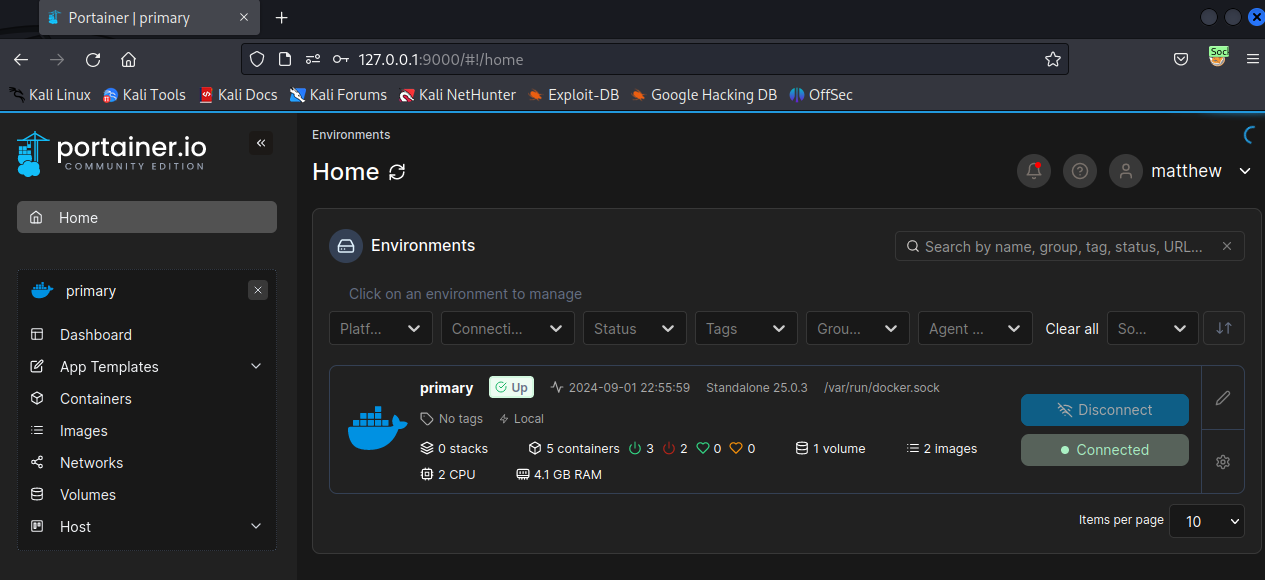Image resolution: width=1265 pixels, height=580 pixels.
Task: Reload the browser page
Action: click(93, 59)
